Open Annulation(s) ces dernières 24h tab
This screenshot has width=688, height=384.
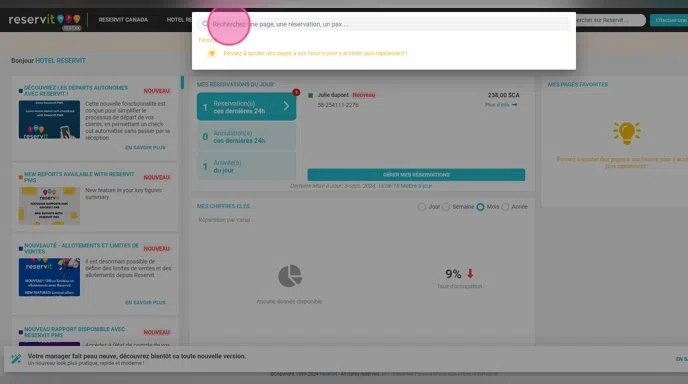pos(246,137)
